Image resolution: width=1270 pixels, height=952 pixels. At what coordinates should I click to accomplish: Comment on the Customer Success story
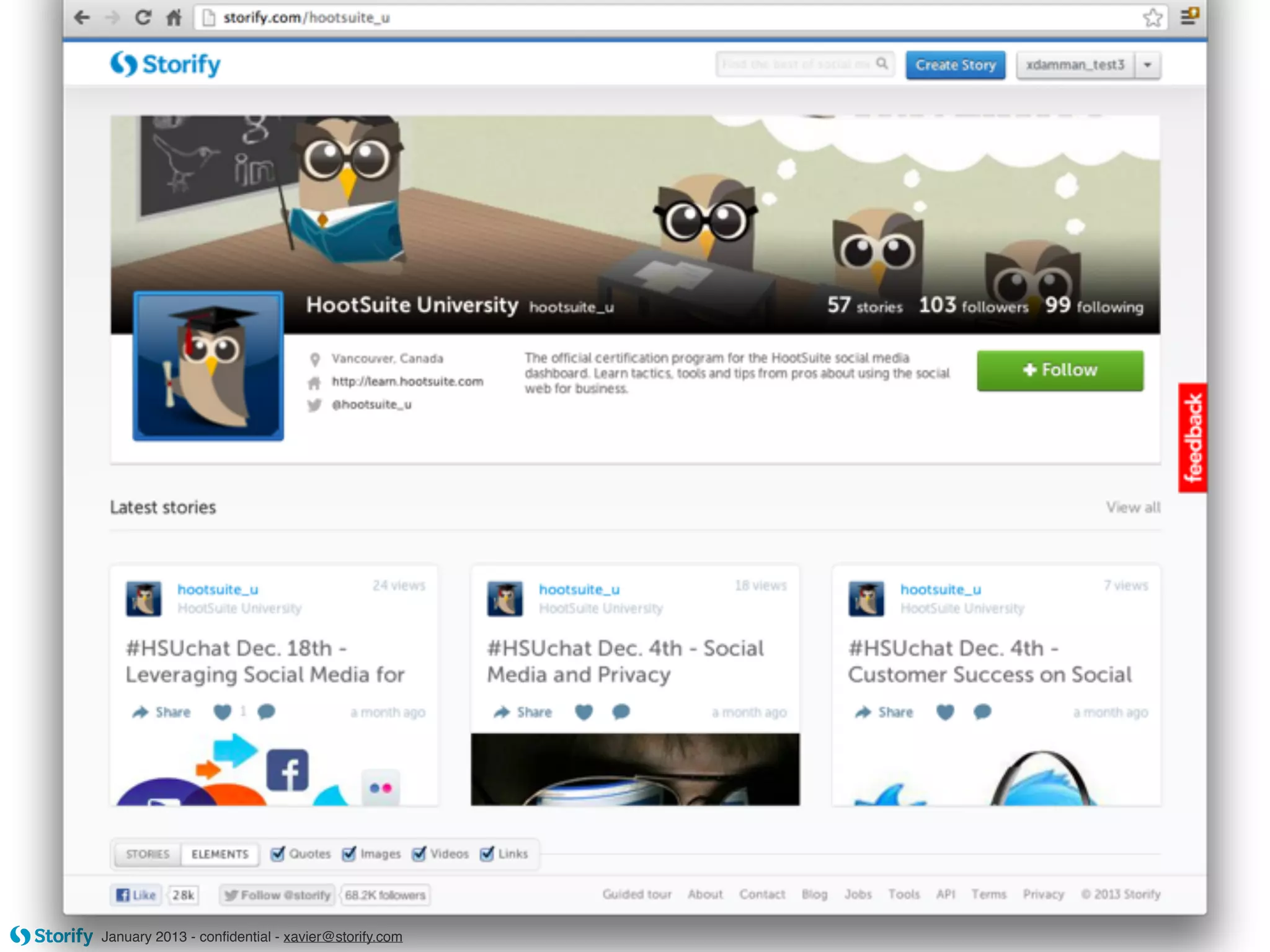click(x=982, y=712)
